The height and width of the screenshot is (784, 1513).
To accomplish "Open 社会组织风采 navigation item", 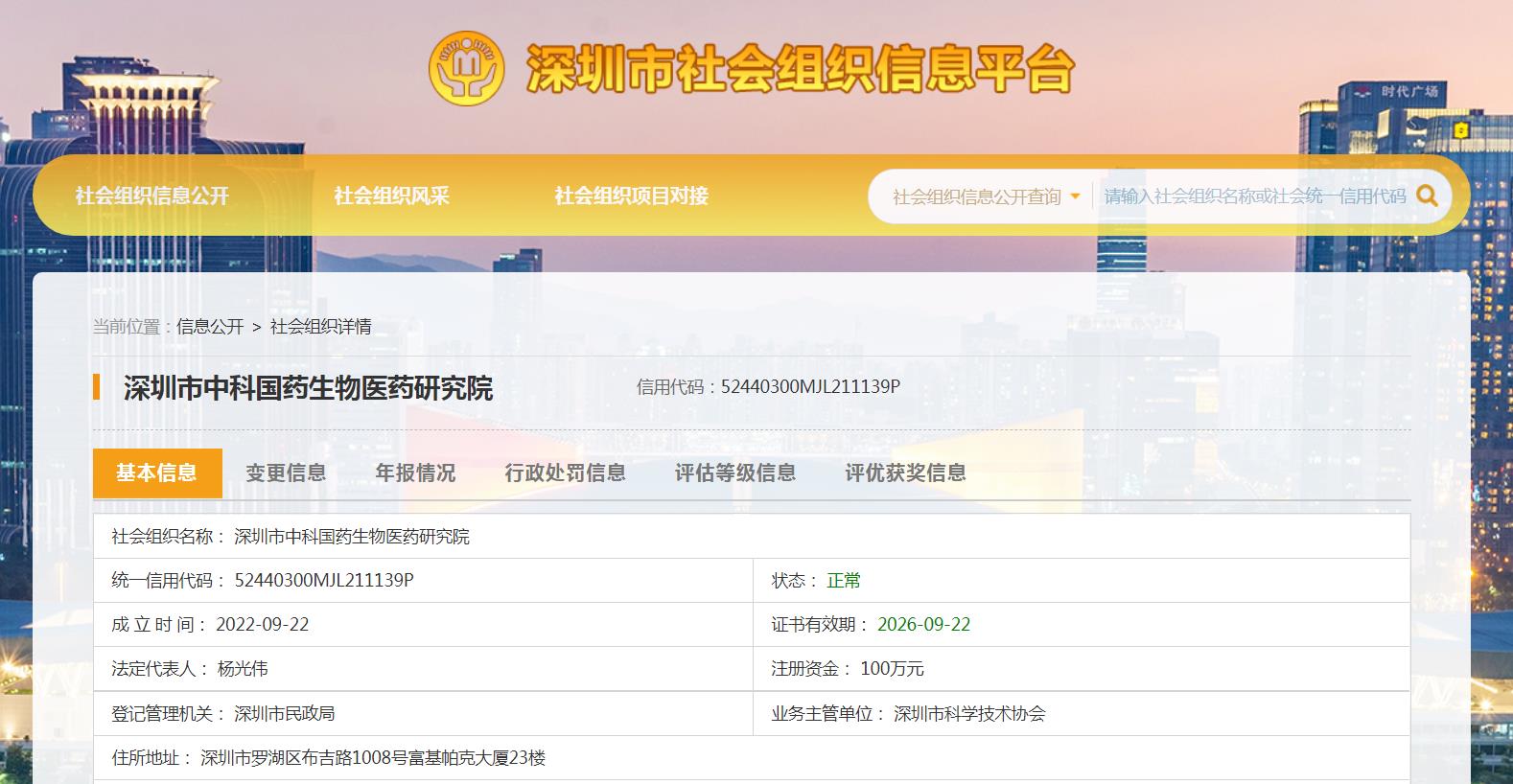I will click(x=391, y=196).
